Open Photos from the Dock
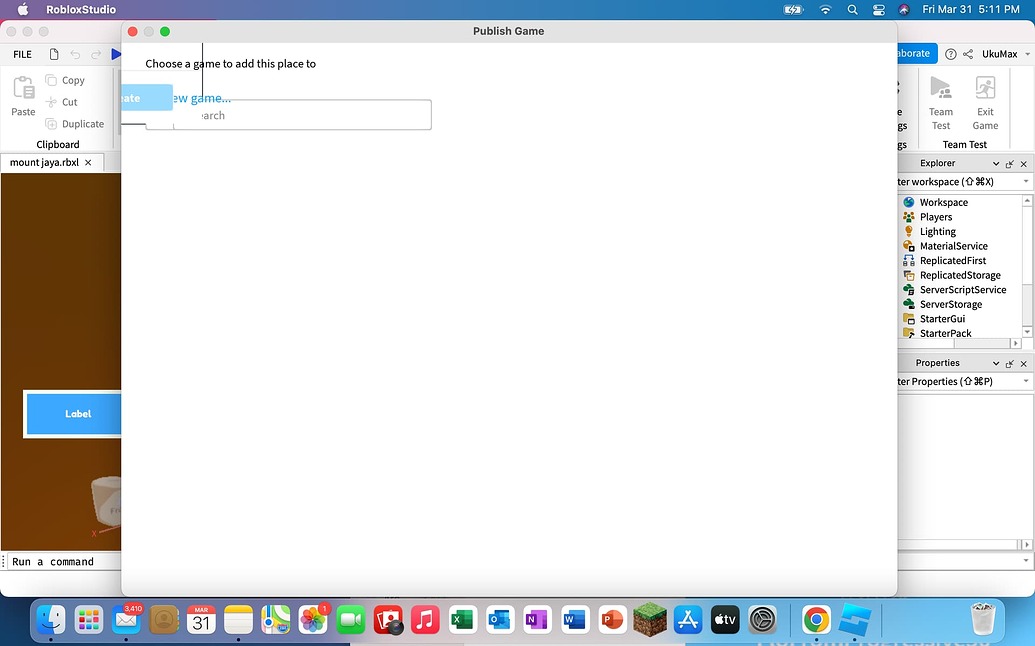Image resolution: width=1035 pixels, height=646 pixels. (x=313, y=620)
